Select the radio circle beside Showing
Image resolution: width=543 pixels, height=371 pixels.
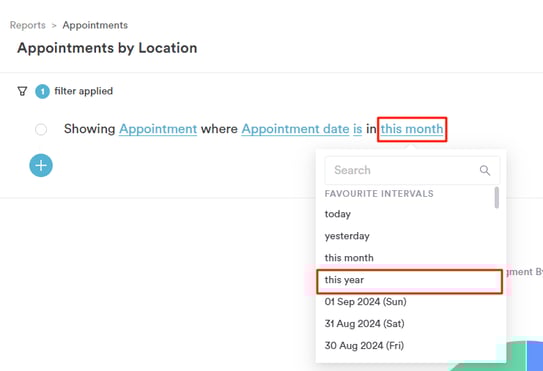click(x=41, y=129)
